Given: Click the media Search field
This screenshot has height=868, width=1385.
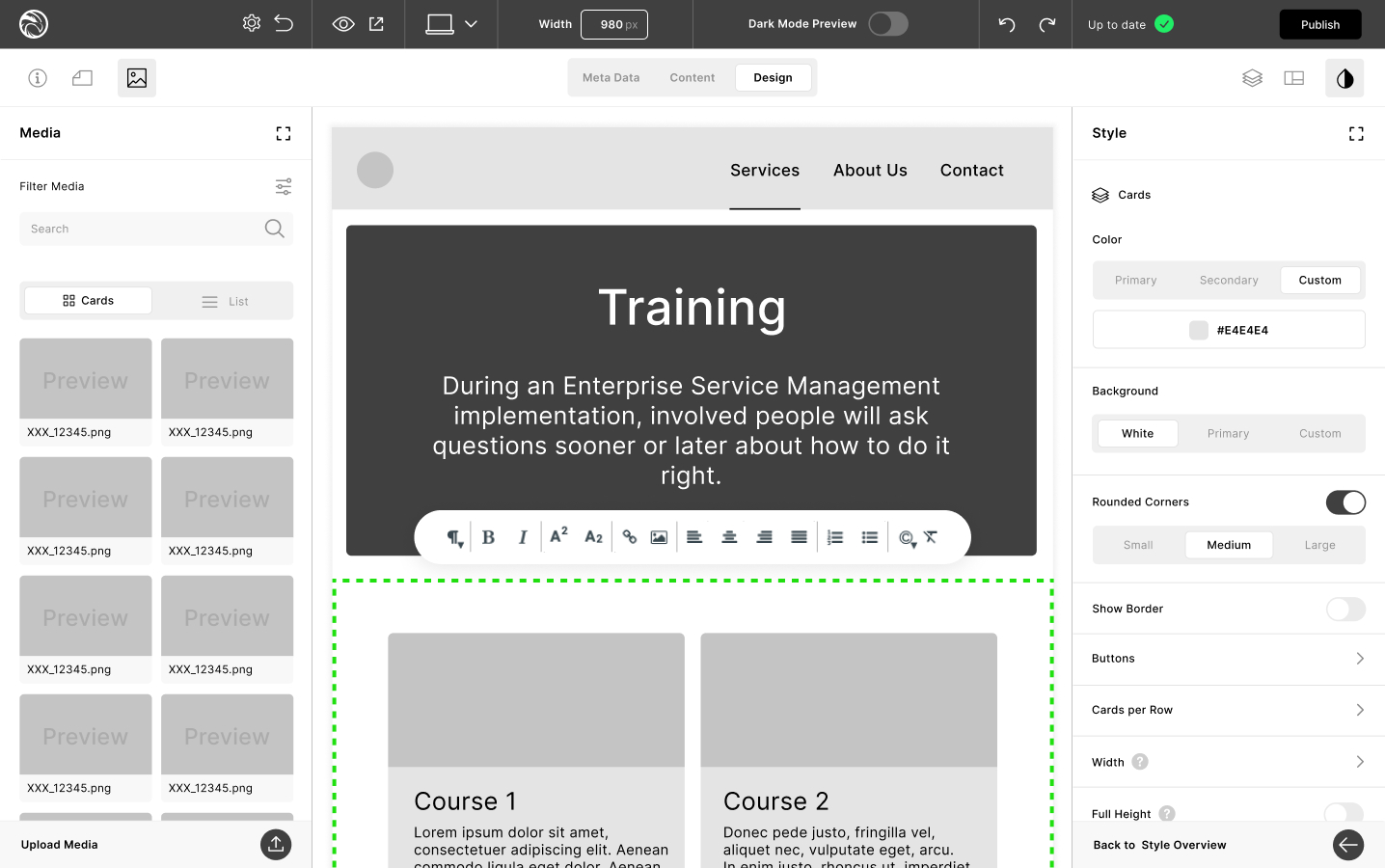Looking at the screenshot, I should click(145, 230).
